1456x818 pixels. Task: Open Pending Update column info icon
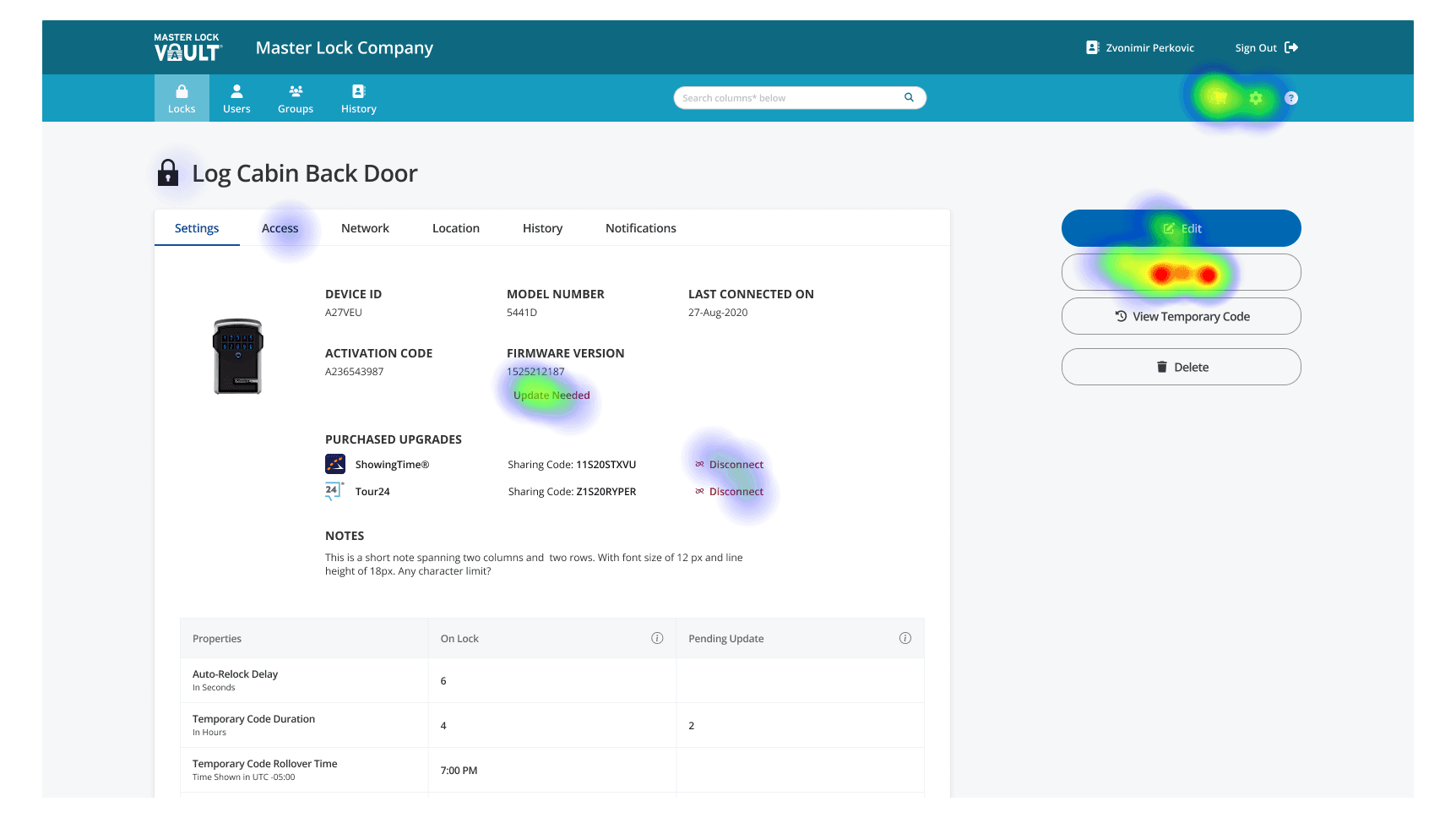tap(905, 638)
